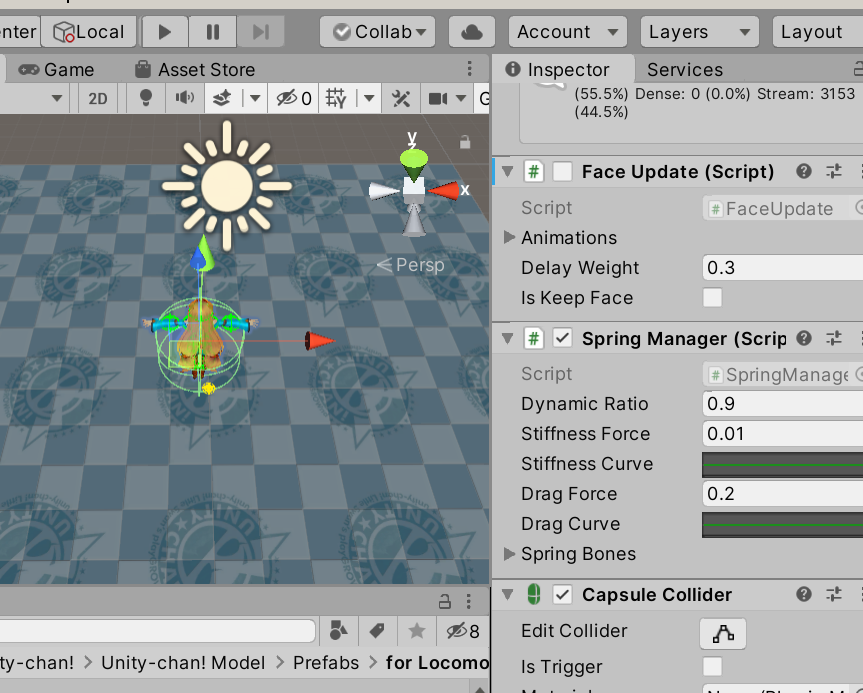Expand the Spring Bones array

click(x=509, y=554)
